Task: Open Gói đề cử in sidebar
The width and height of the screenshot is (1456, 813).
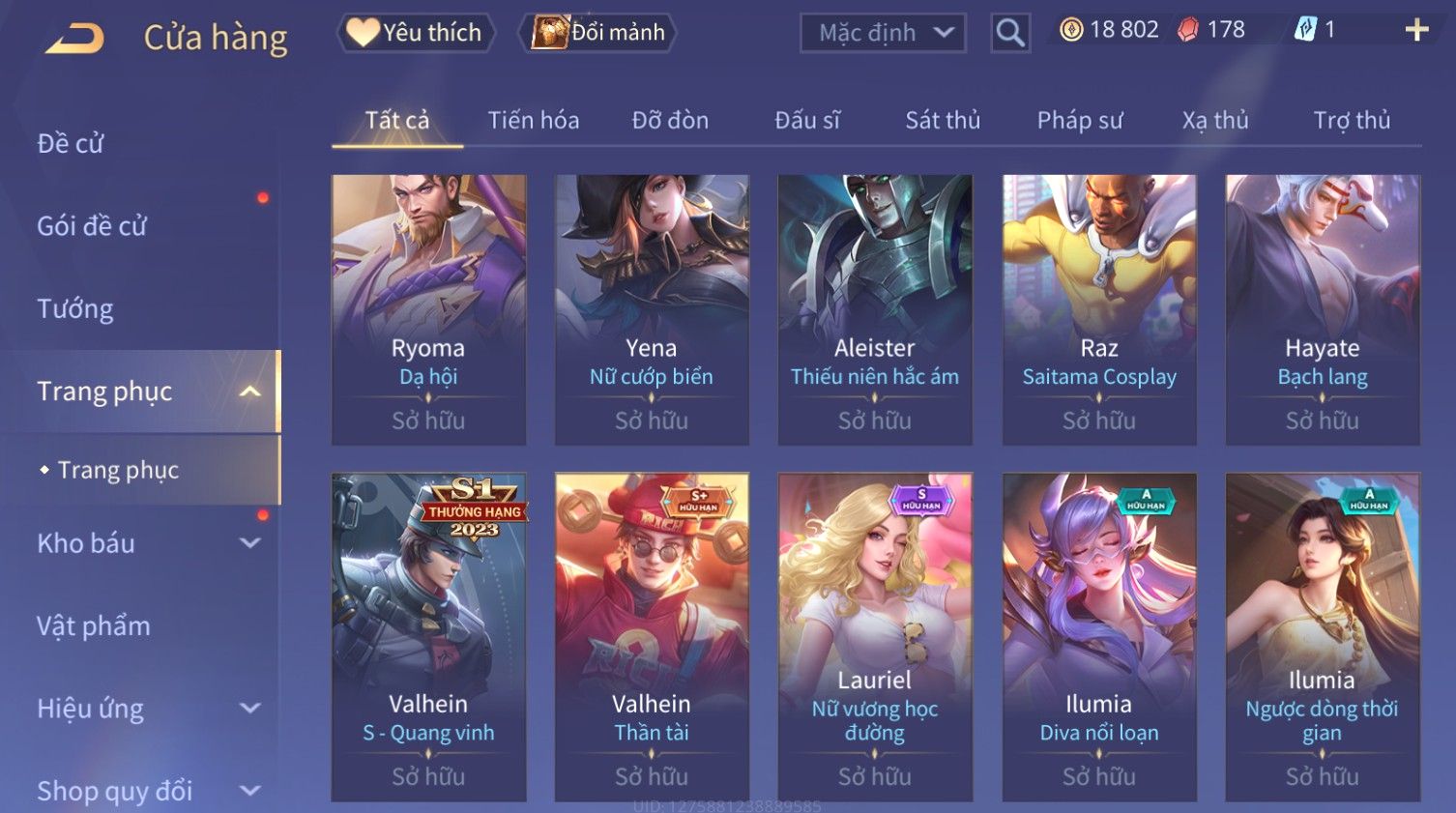Action: coord(92,226)
